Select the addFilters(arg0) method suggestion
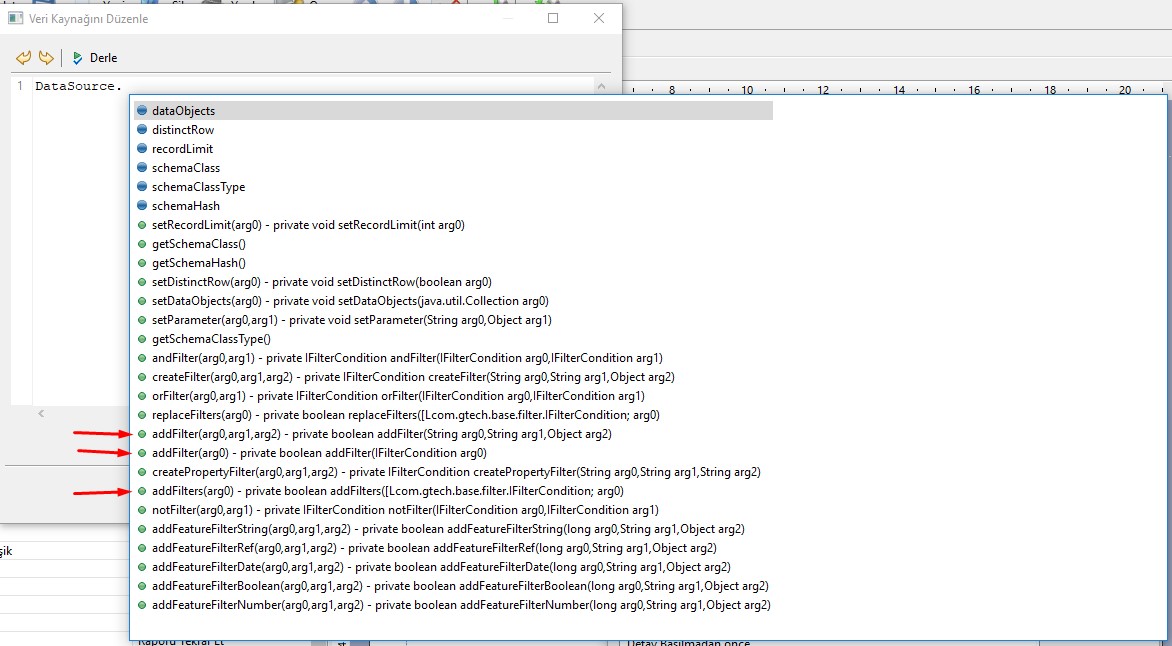Viewport: 1172px width, 646px height. pos(387,491)
